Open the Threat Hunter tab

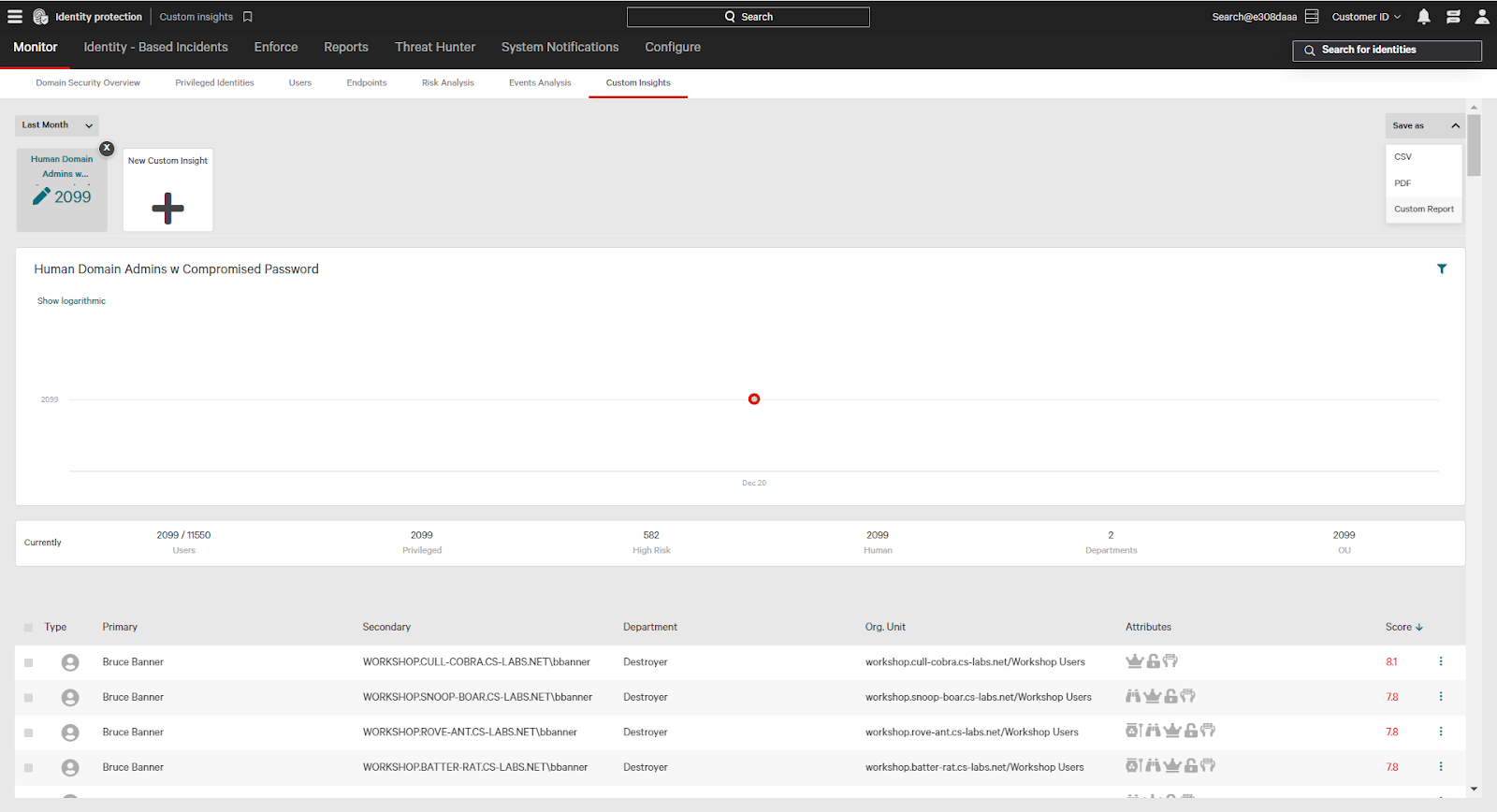click(435, 47)
